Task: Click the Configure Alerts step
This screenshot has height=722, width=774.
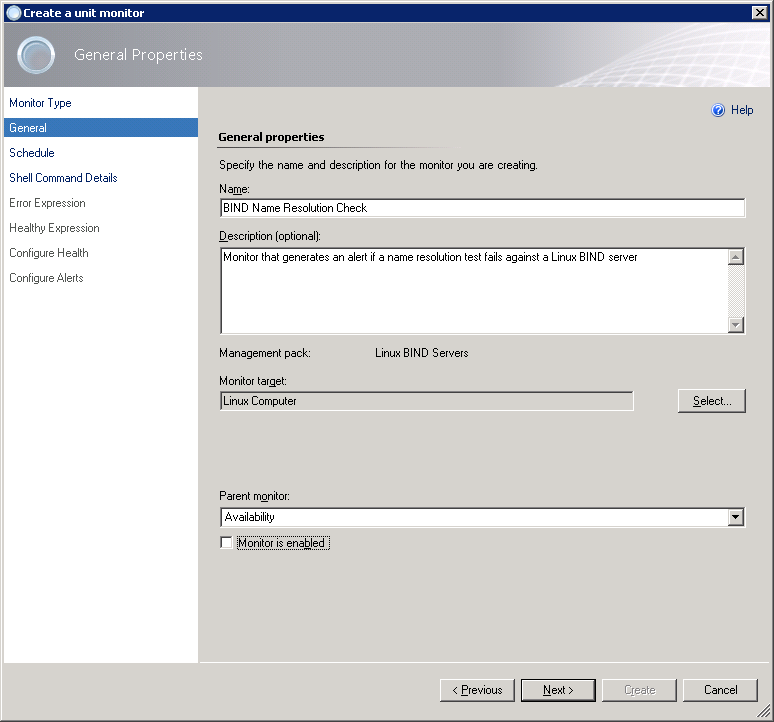Action: point(46,278)
